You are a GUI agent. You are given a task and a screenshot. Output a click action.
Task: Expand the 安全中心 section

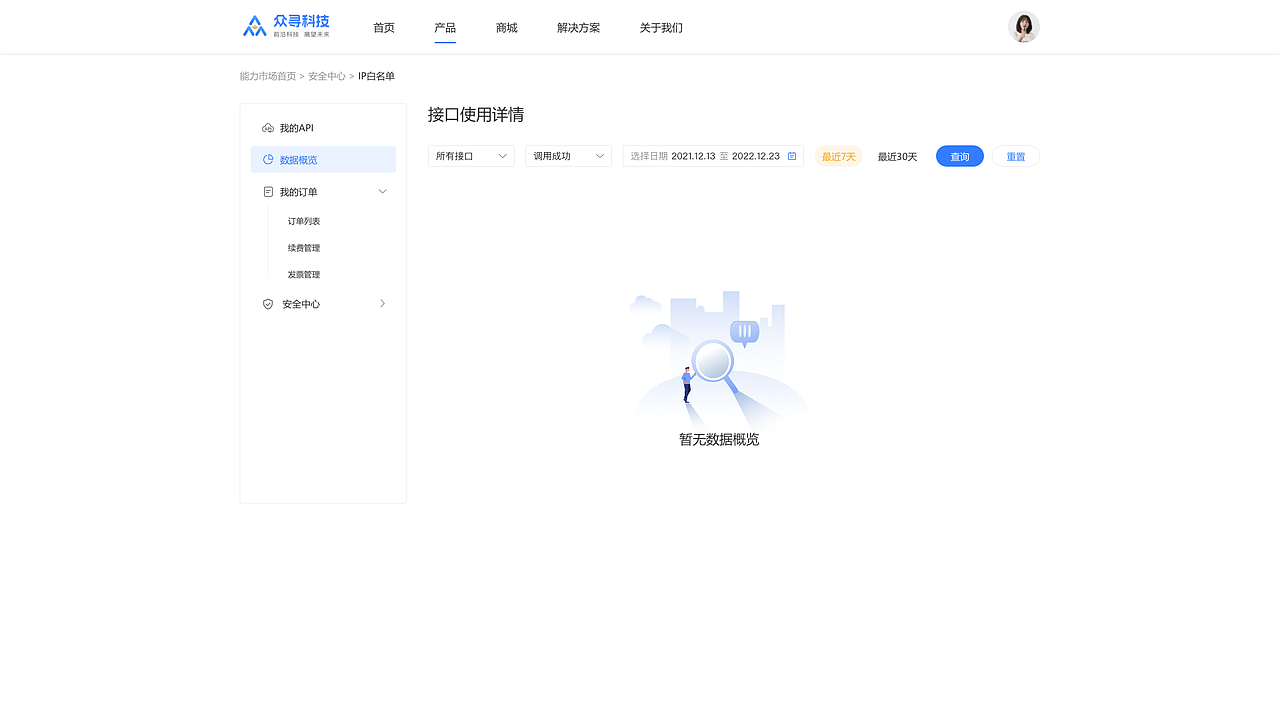(382, 303)
